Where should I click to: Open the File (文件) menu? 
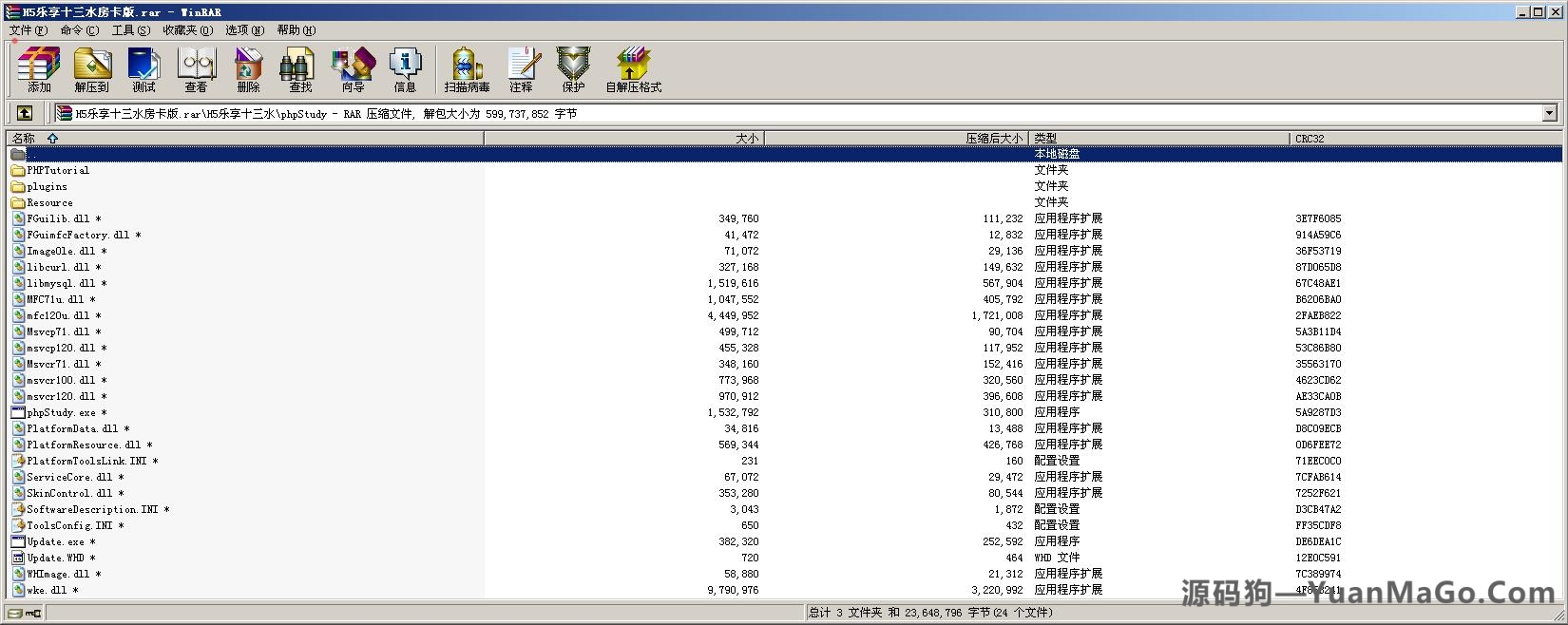[29, 30]
